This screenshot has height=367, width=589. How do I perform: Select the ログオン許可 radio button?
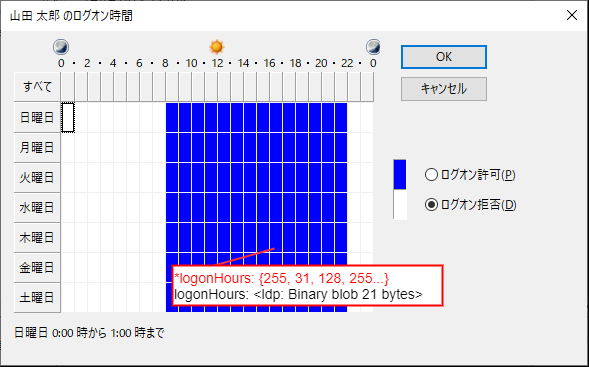tap(470, 175)
